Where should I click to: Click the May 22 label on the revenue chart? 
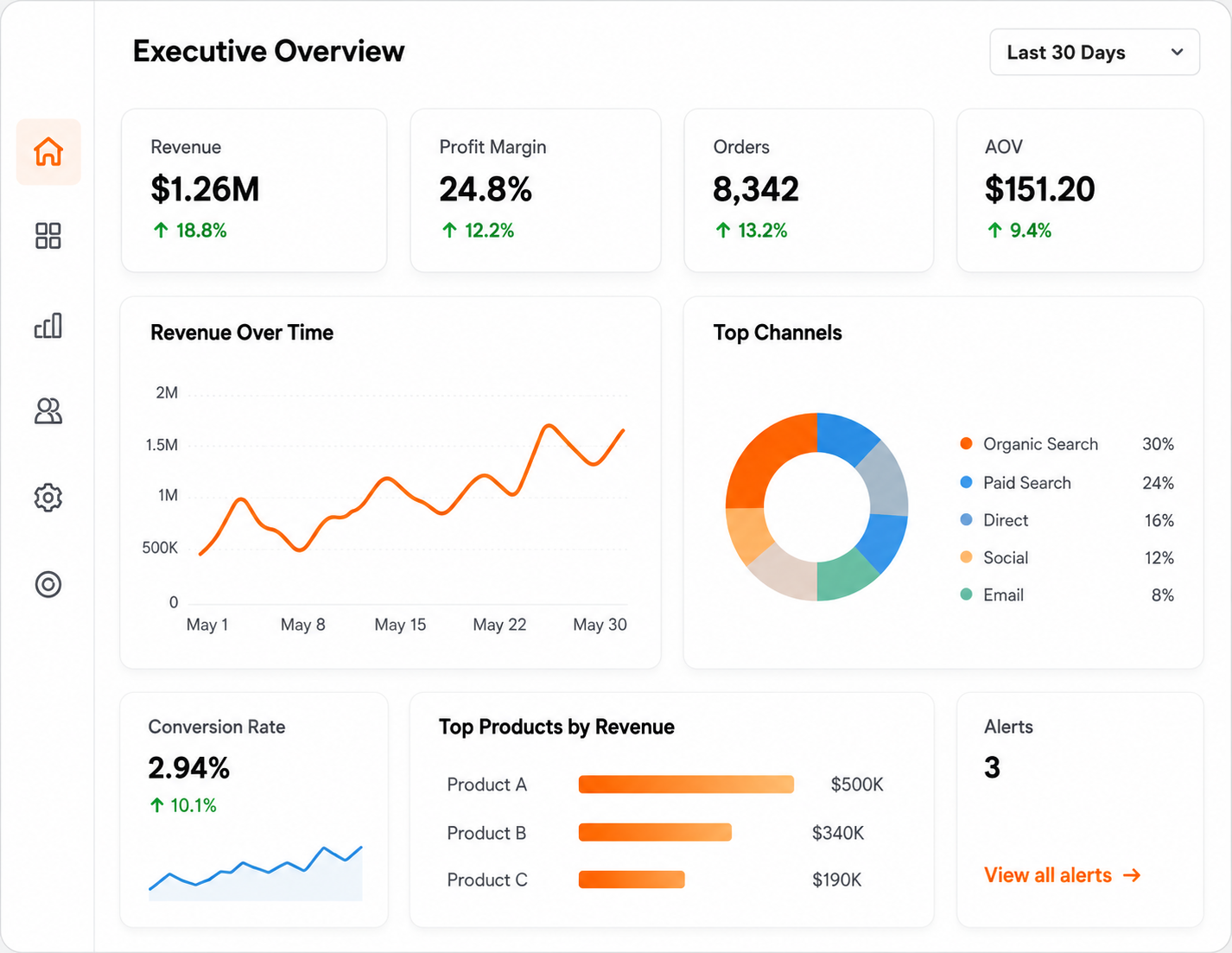[x=499, y=625]
